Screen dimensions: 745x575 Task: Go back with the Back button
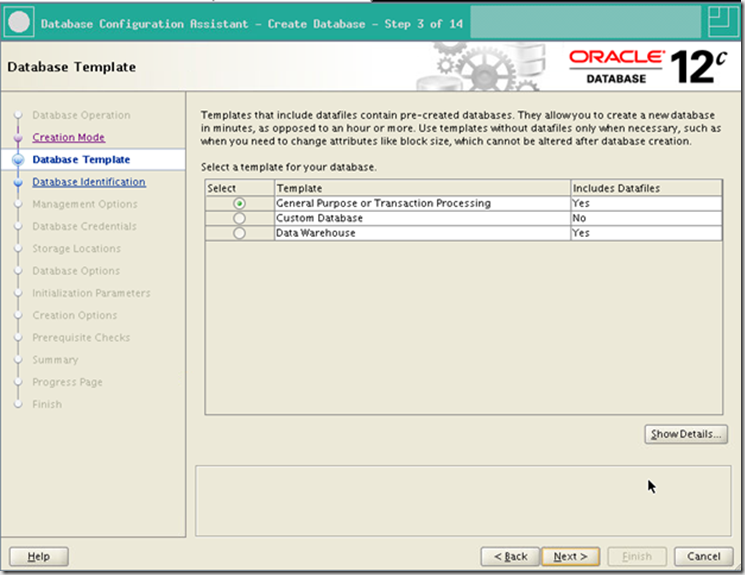point(510,556)
